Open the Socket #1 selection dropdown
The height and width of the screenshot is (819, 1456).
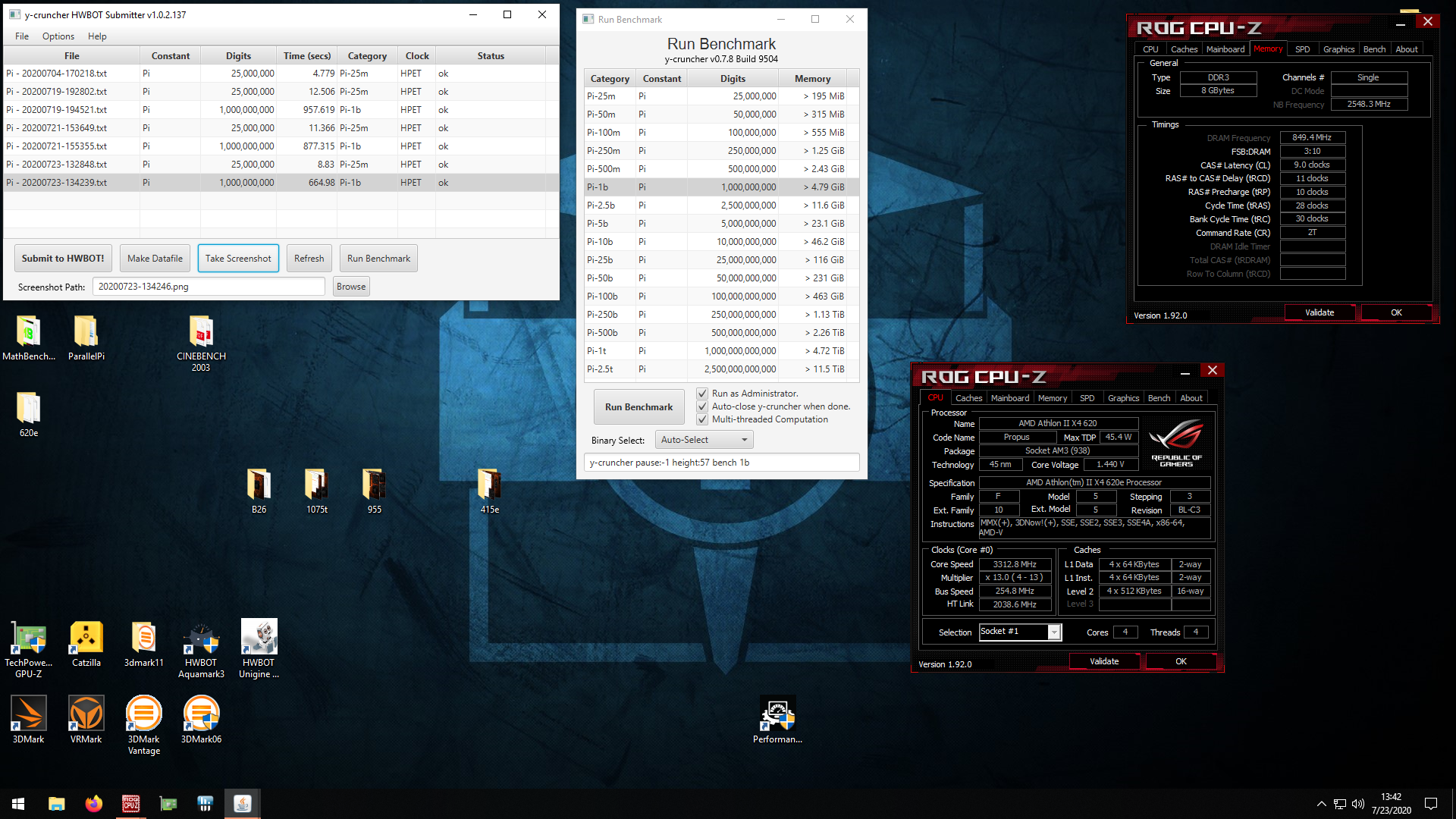click(1020, 632)
